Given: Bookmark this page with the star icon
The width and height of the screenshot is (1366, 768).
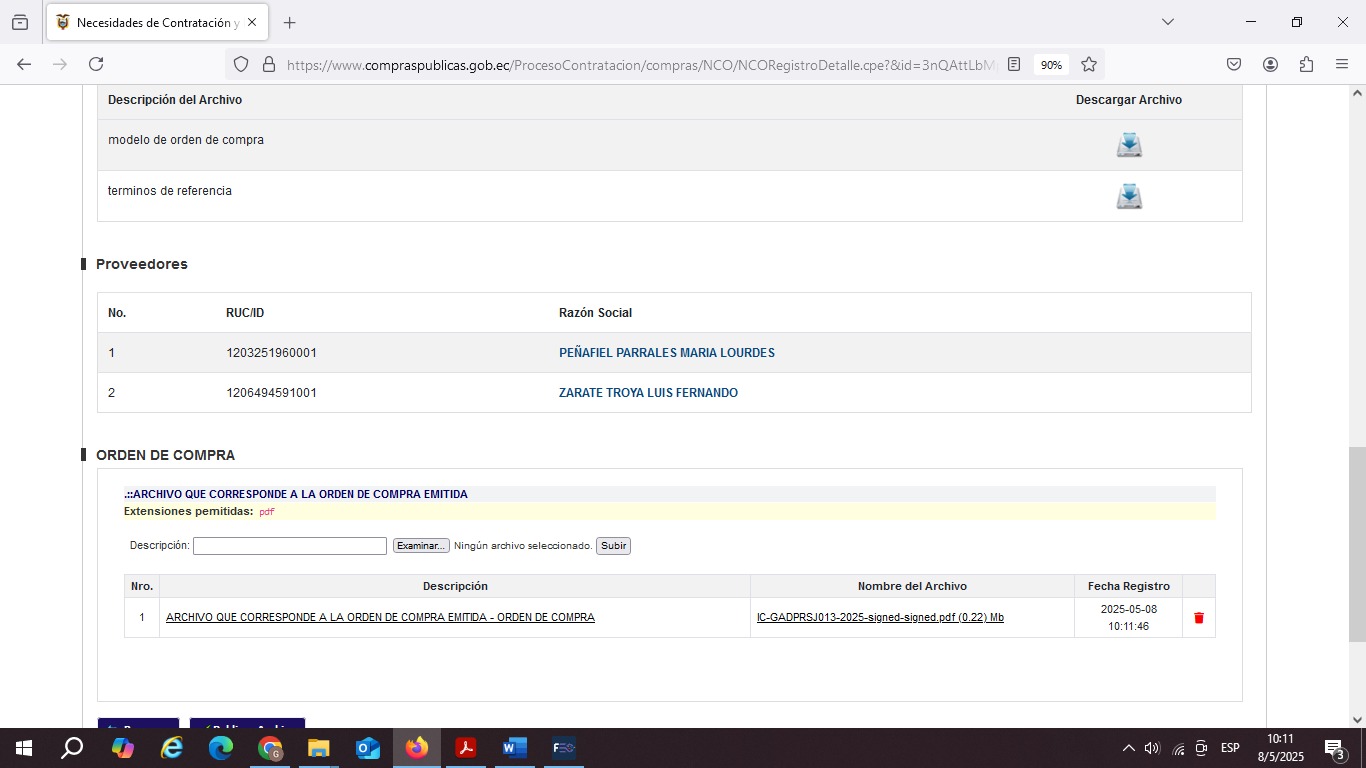Looking at the screenshot, I should (1089, 64).
